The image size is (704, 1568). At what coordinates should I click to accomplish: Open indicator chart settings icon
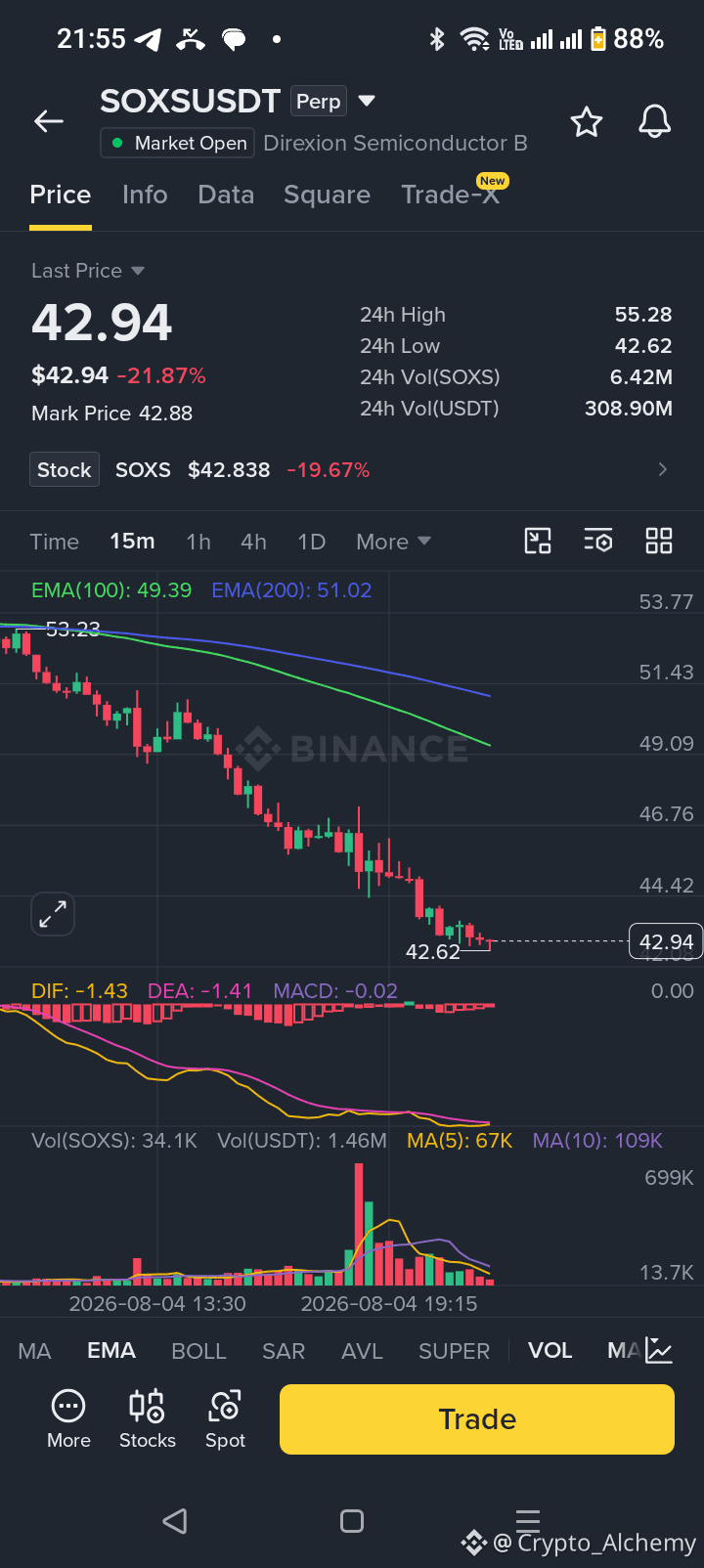[x=659, y=1351]
